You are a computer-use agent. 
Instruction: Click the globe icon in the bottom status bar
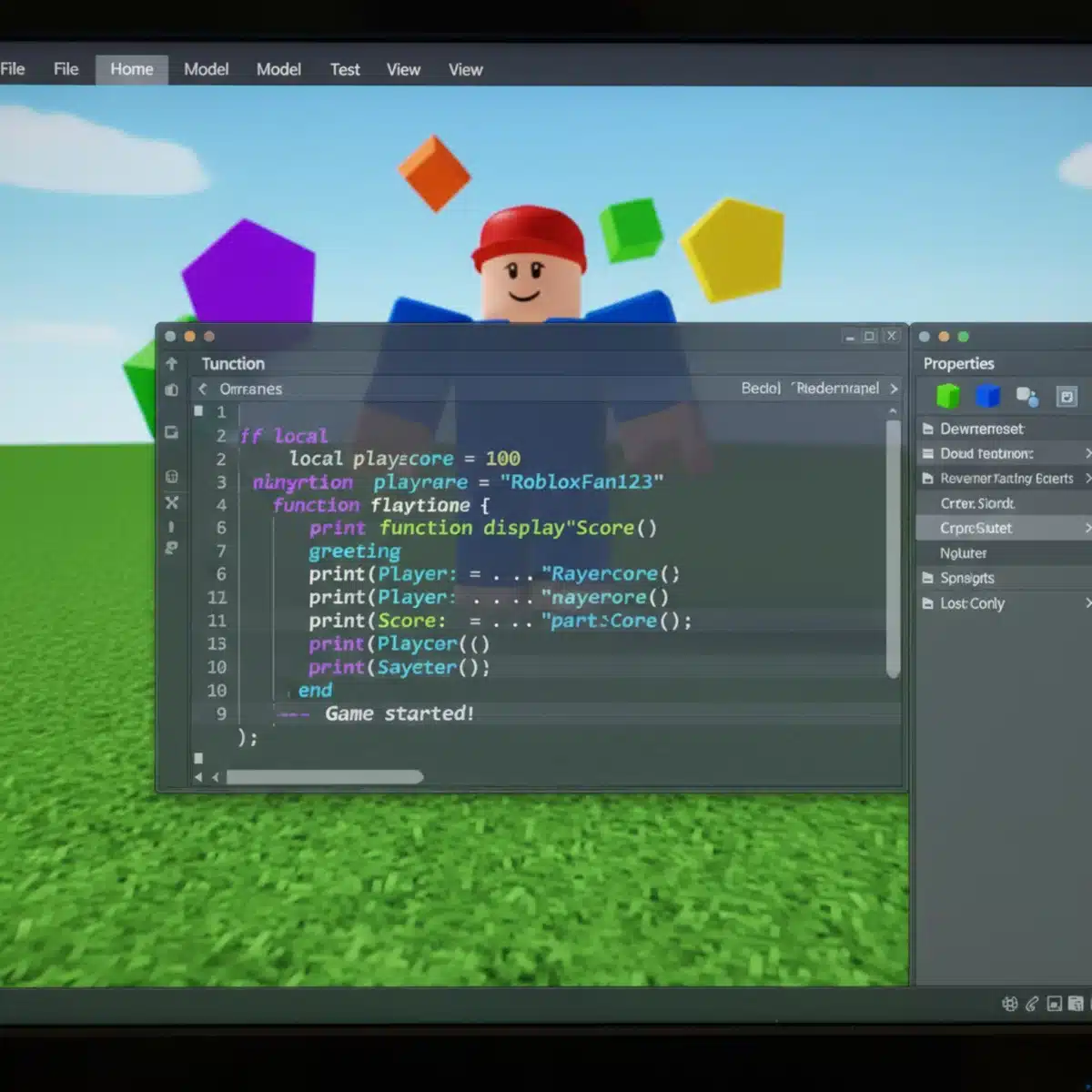1009,1005
